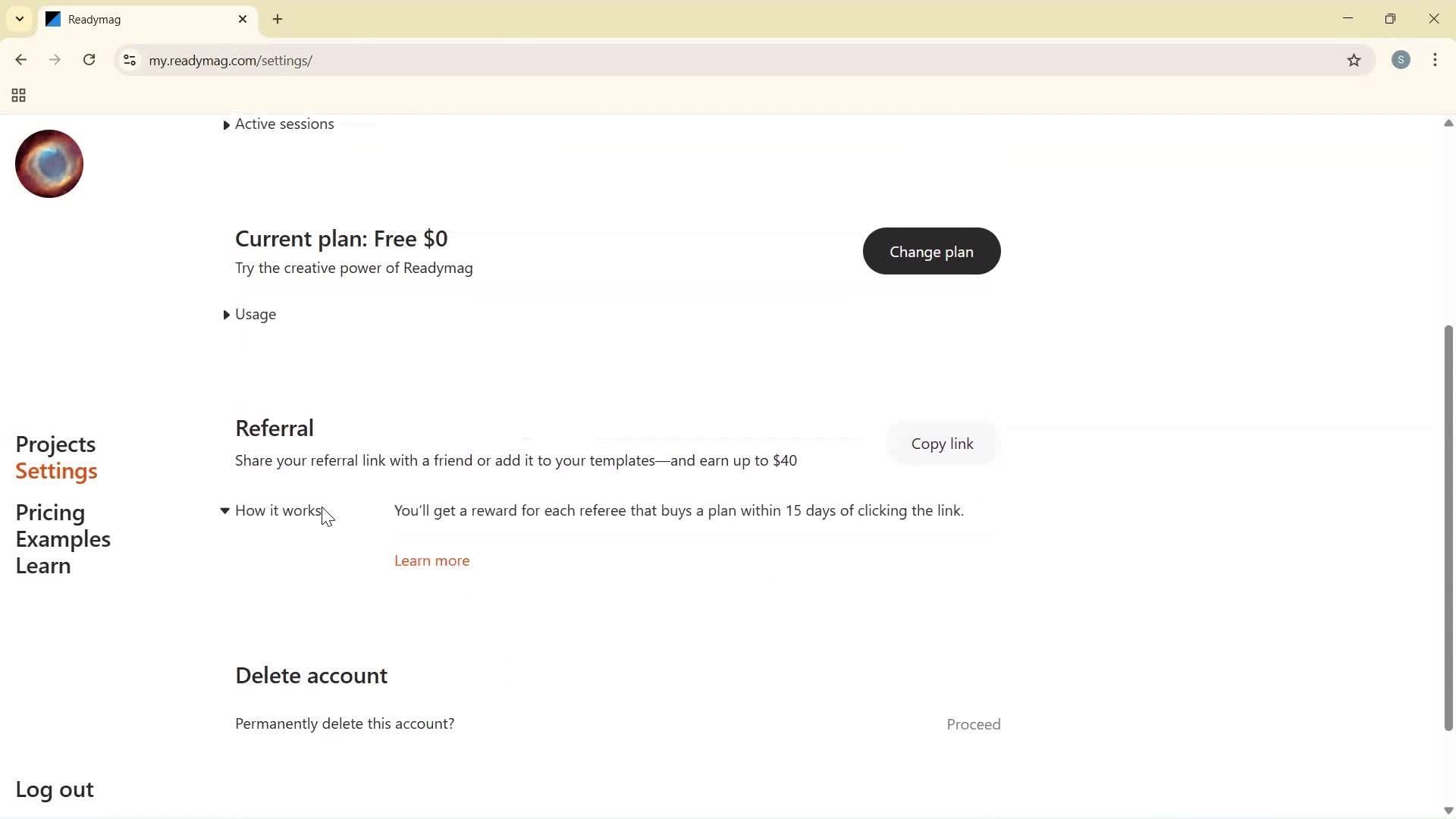
Task: Open site settings via the tune icon
Action: click(x=129, y=61)
